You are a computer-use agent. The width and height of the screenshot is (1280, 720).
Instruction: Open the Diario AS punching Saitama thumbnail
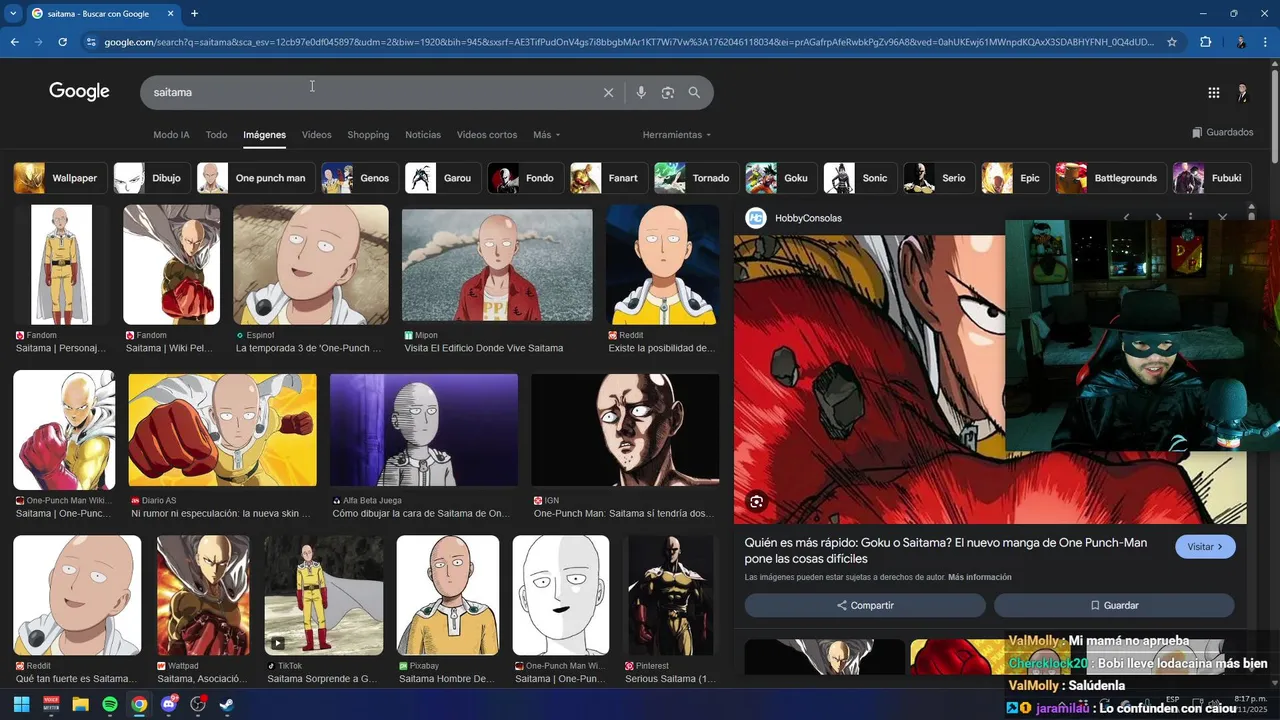coord(222,430)
